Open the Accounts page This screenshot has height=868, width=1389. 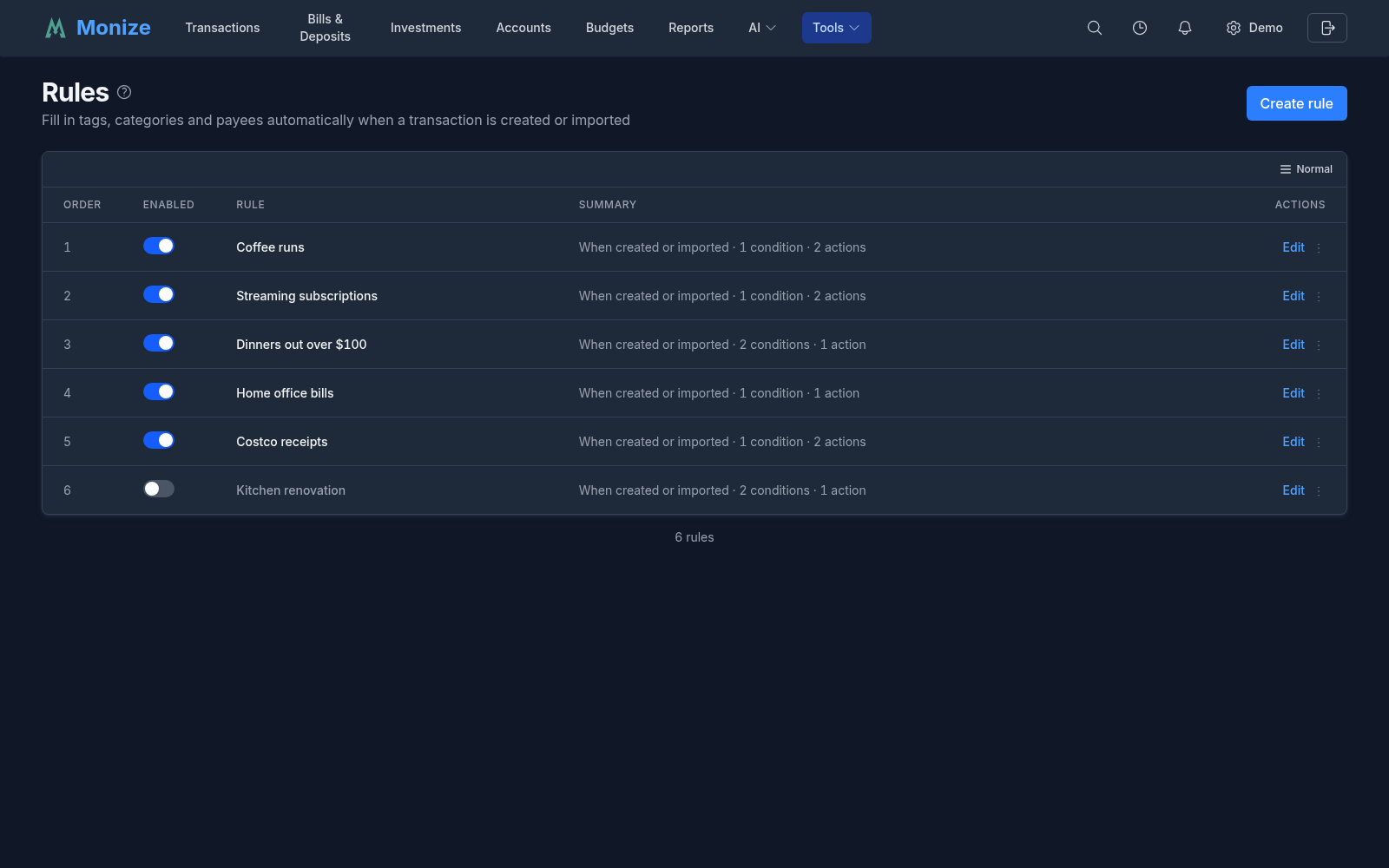coord(523,28)
